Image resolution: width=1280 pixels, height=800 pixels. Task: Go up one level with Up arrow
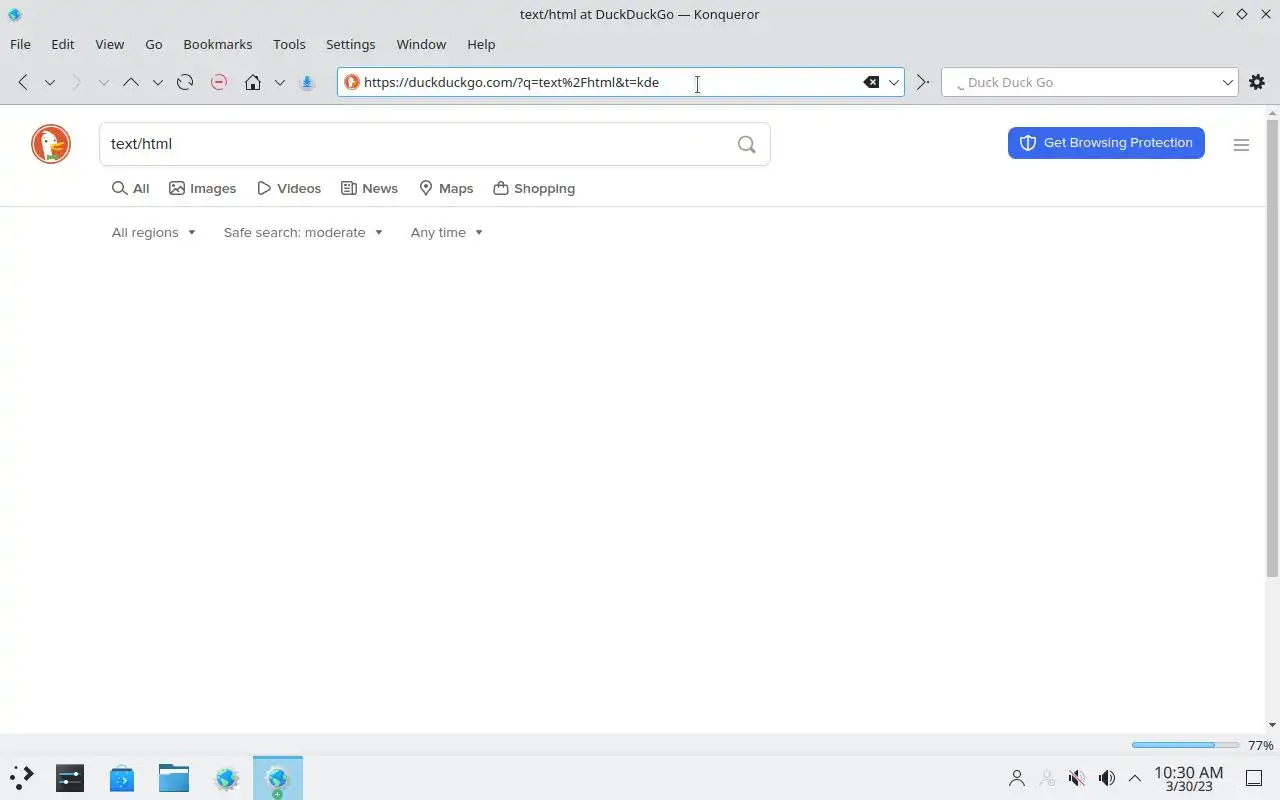coord(131,82)
